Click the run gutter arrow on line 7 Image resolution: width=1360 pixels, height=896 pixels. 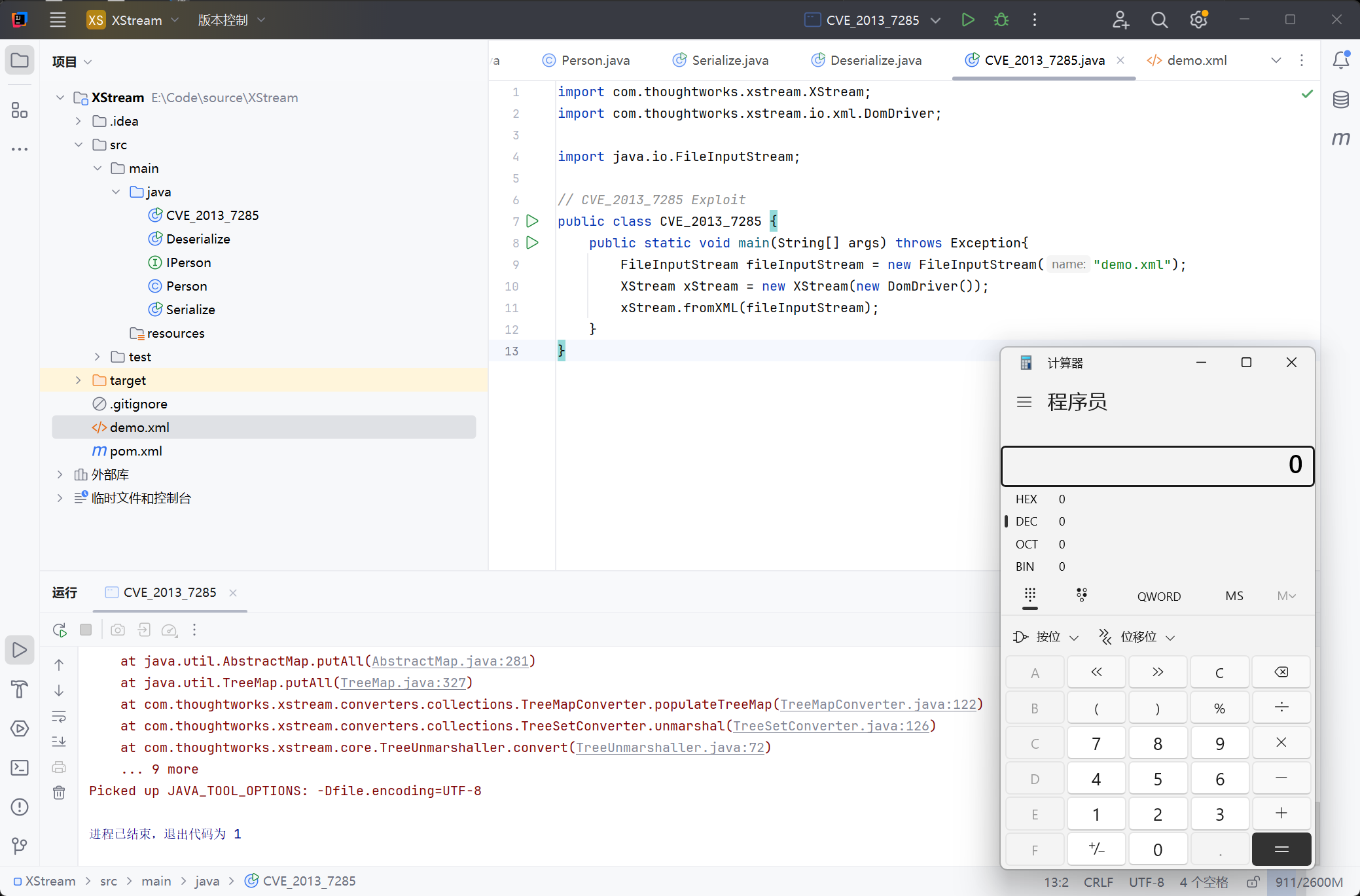click(x=533, y=221)
